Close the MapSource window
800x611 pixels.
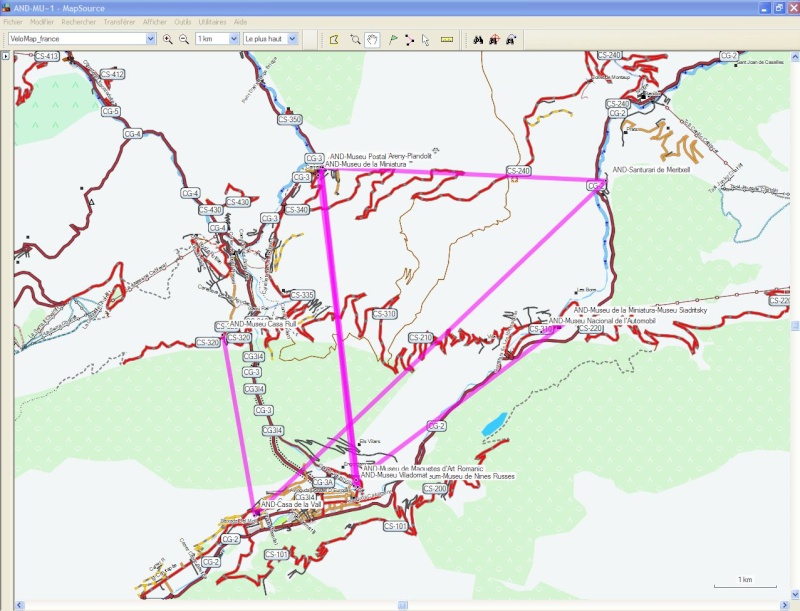792,8
